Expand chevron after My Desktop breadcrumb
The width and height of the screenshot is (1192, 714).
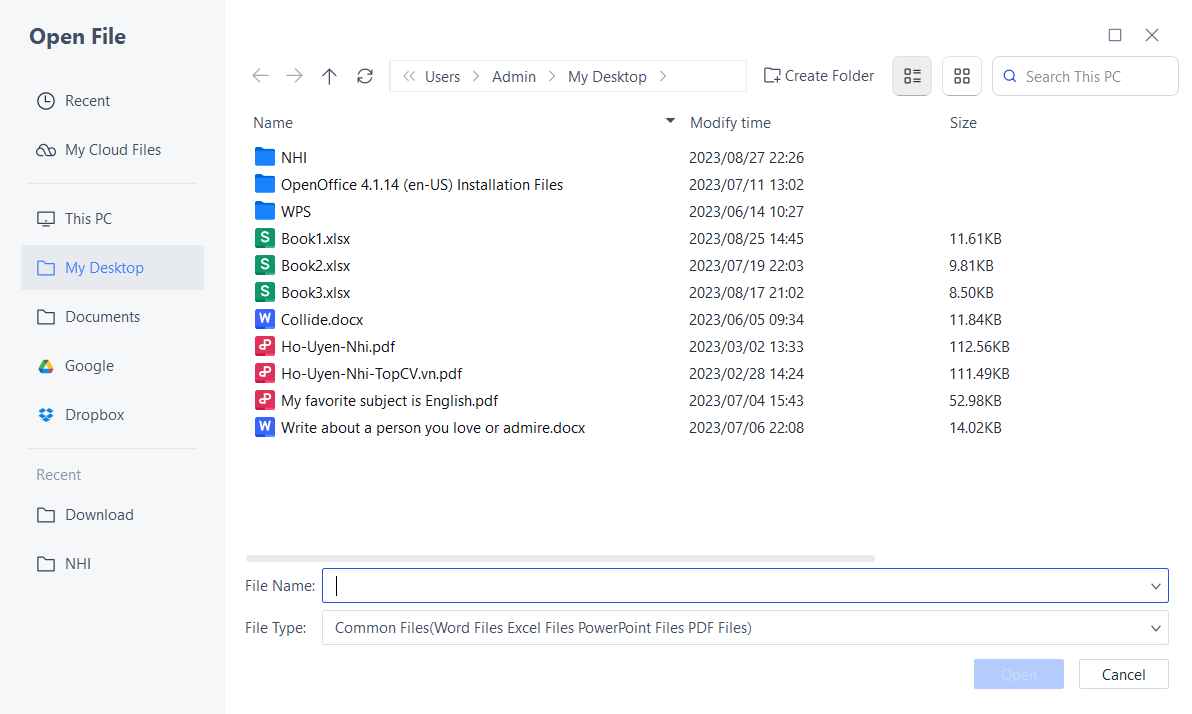point(663,76)
